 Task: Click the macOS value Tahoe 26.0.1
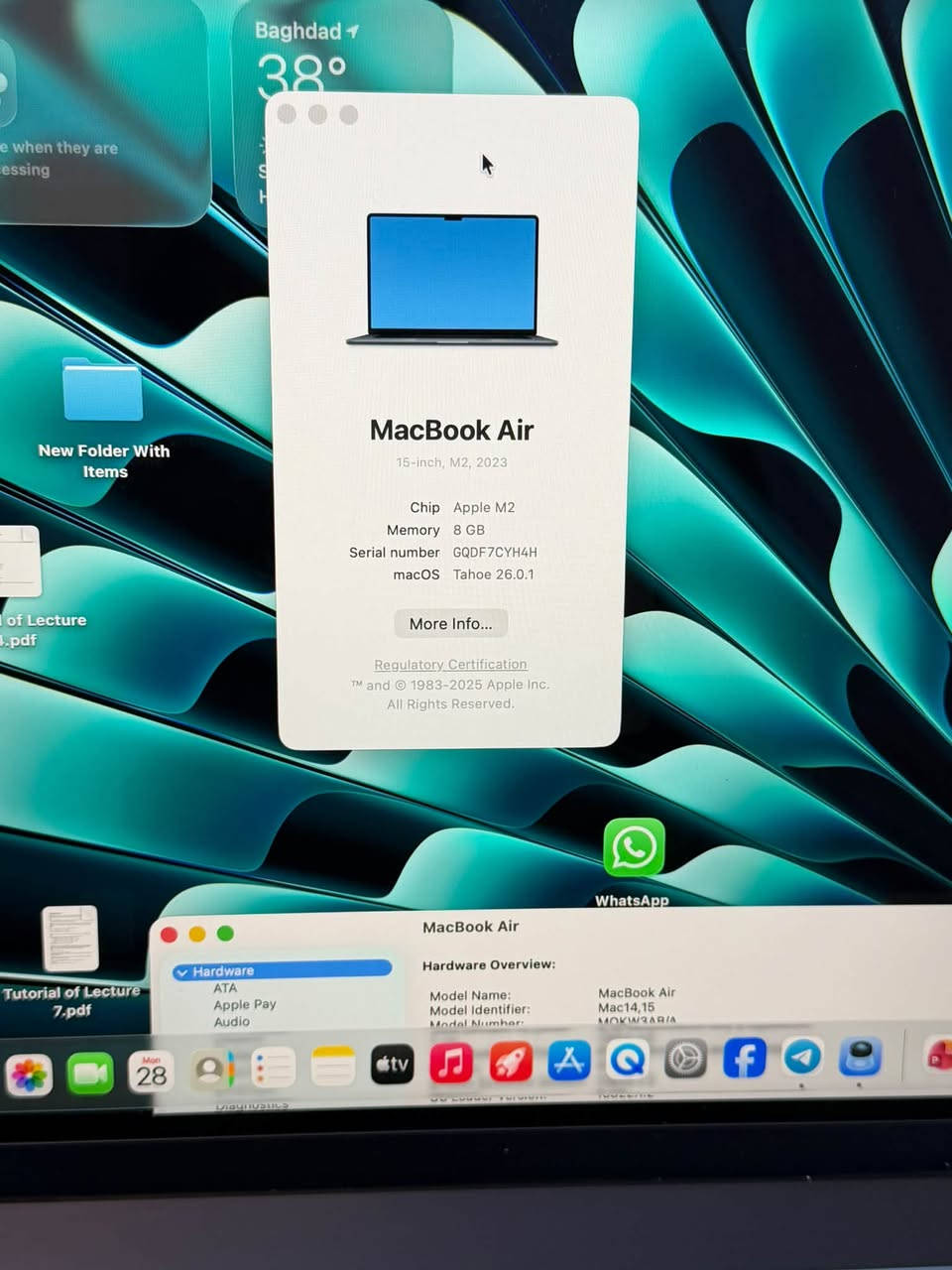494,574
